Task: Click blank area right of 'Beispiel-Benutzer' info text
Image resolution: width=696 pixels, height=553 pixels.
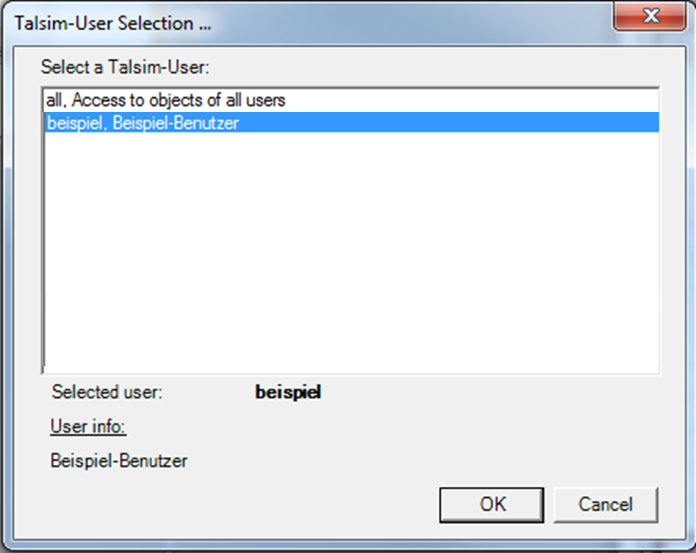Action: [400, 461]
